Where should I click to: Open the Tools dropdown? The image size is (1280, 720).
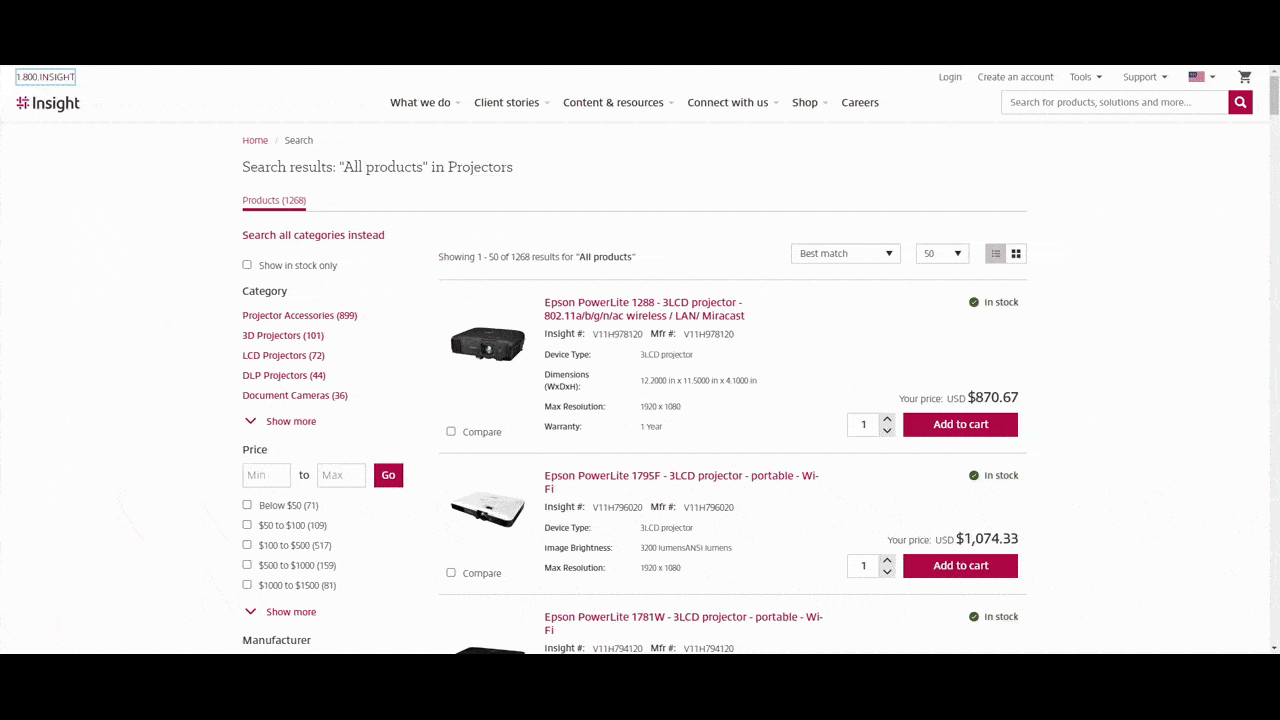pos(1086,77)
